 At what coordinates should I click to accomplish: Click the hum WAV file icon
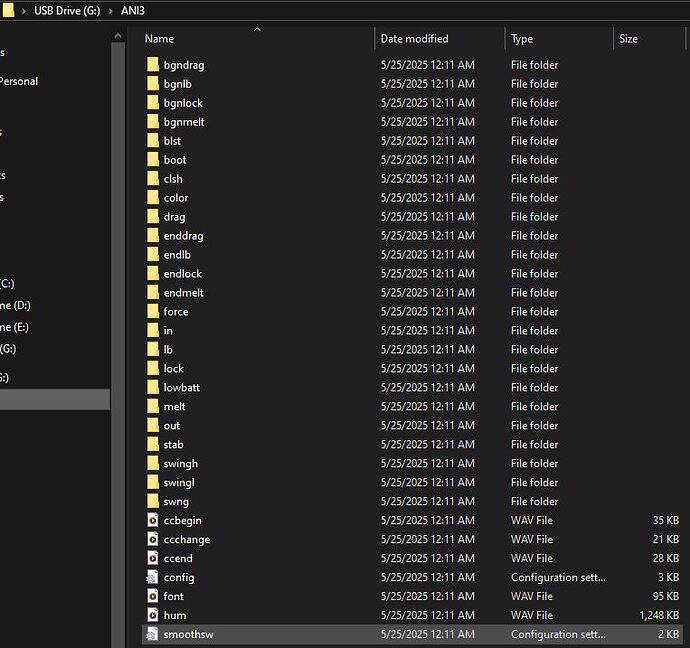[x=153, y=616]
